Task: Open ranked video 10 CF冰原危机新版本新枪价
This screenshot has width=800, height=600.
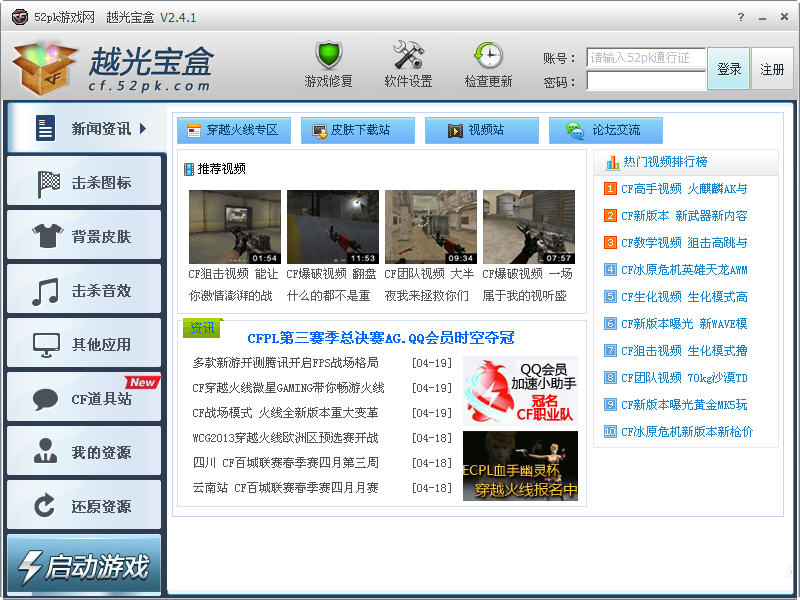Action: tap(687, 432)
